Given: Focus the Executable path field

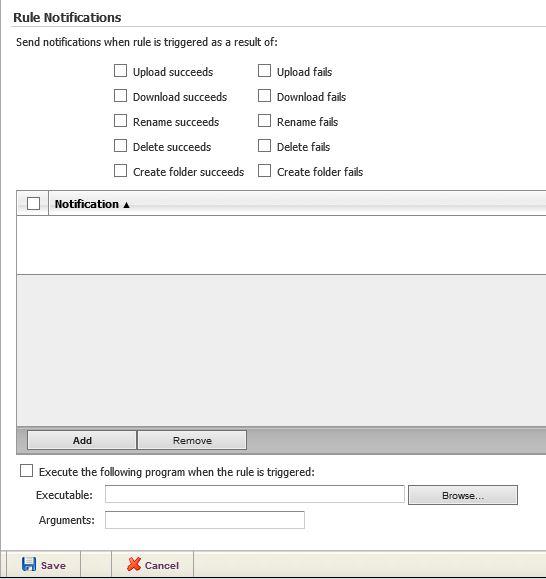Looking at the screenshot, I should [x=255, y=494].
